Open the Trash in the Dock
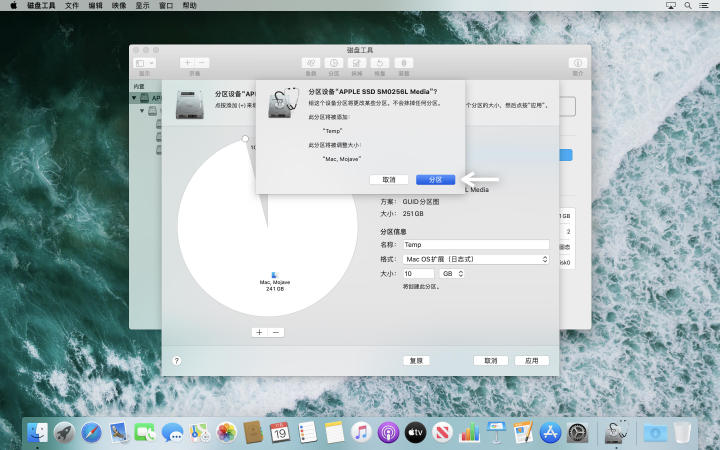The image size is (720, 450). (682, 433)
